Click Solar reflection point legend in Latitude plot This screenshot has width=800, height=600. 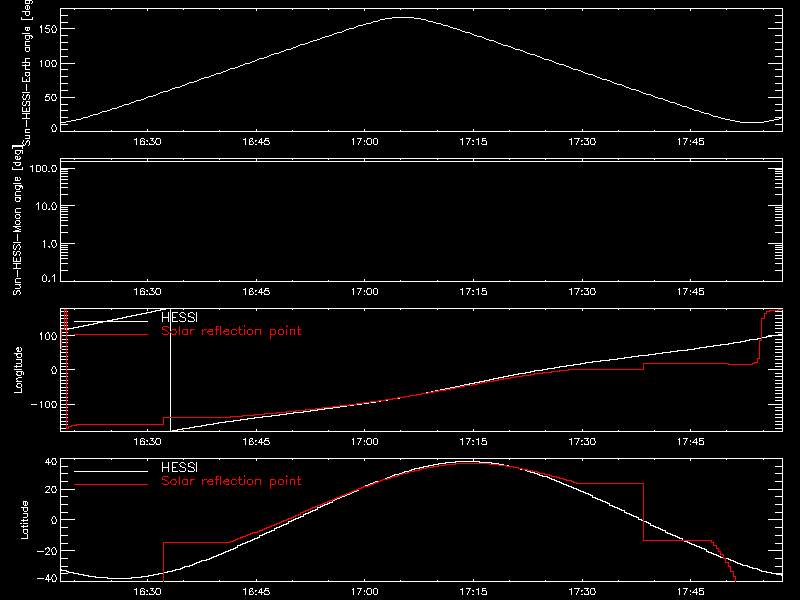coord(231,481)
